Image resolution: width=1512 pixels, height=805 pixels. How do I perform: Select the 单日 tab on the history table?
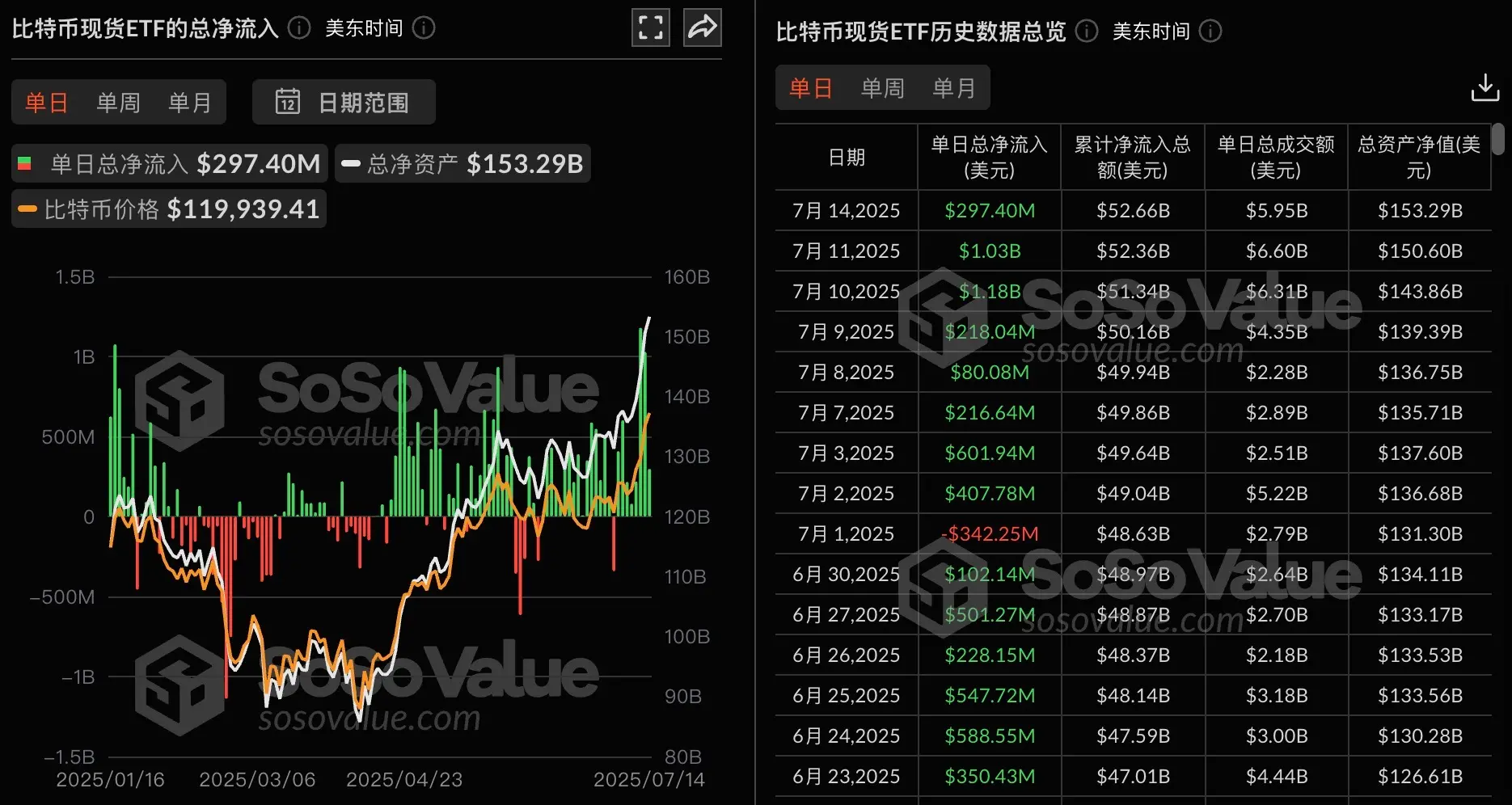click(809, 87)
